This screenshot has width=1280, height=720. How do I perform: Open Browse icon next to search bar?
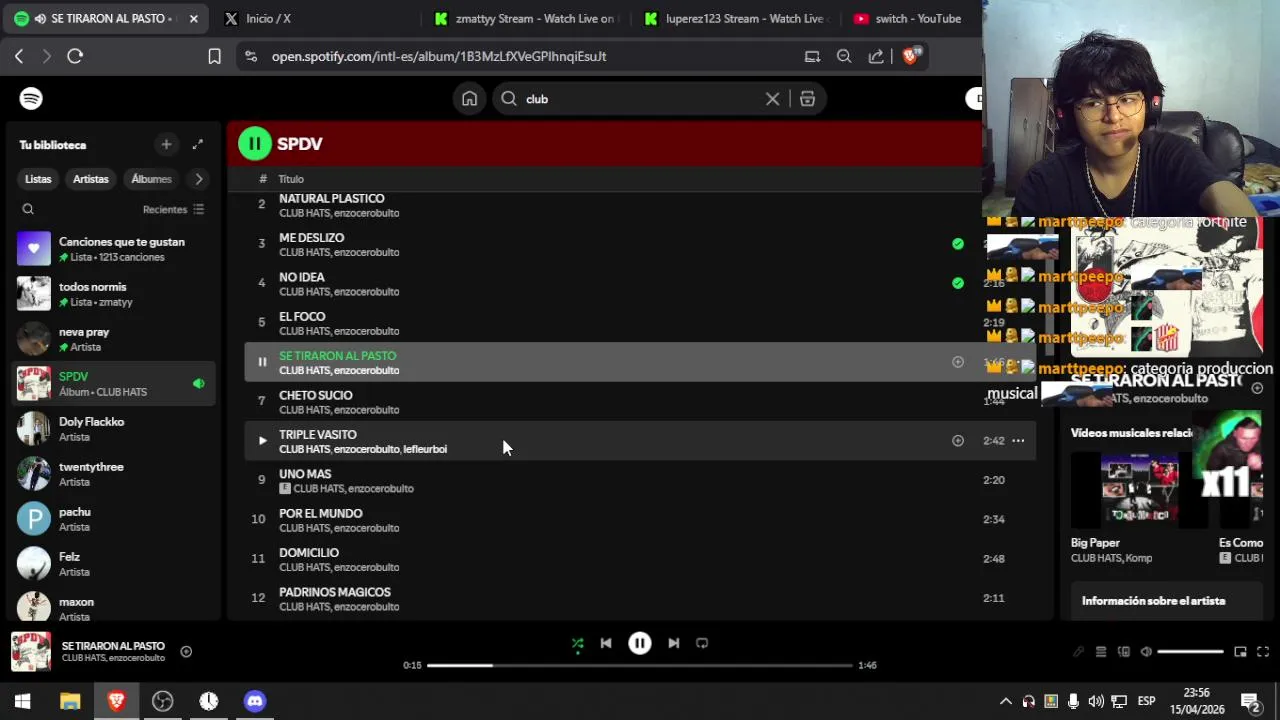point(807,99)
